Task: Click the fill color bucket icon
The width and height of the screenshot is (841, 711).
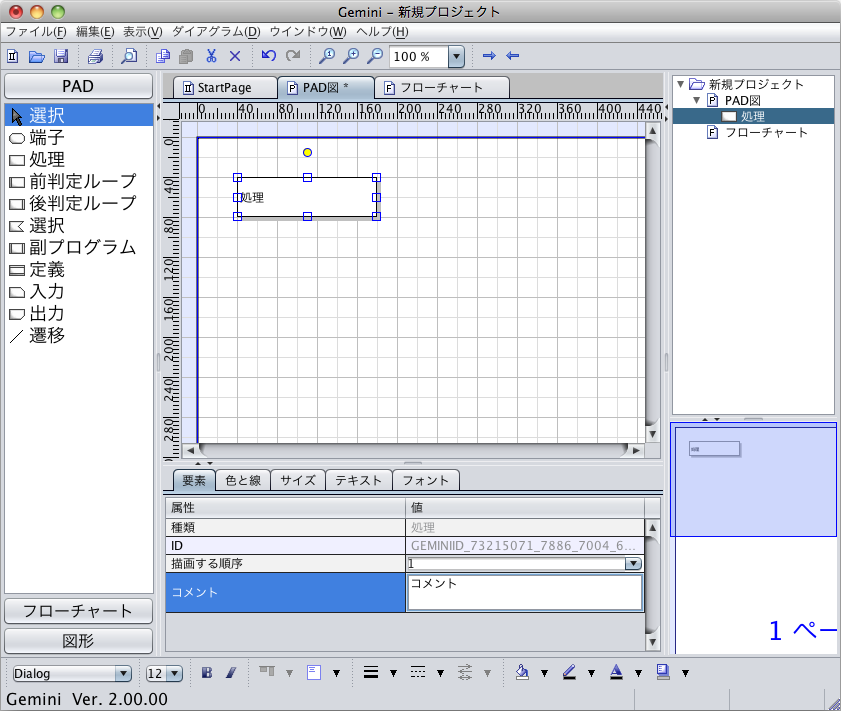Action: point(522,672)
